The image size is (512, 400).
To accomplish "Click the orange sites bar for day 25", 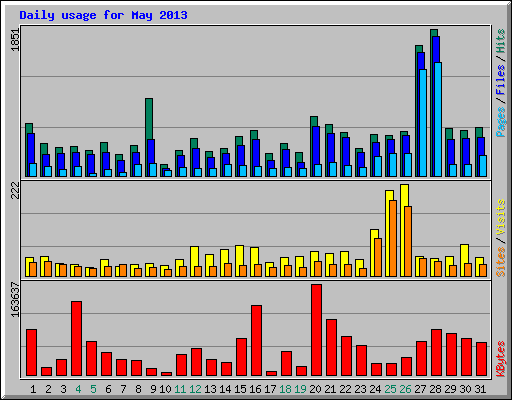I will click(393, 238).
